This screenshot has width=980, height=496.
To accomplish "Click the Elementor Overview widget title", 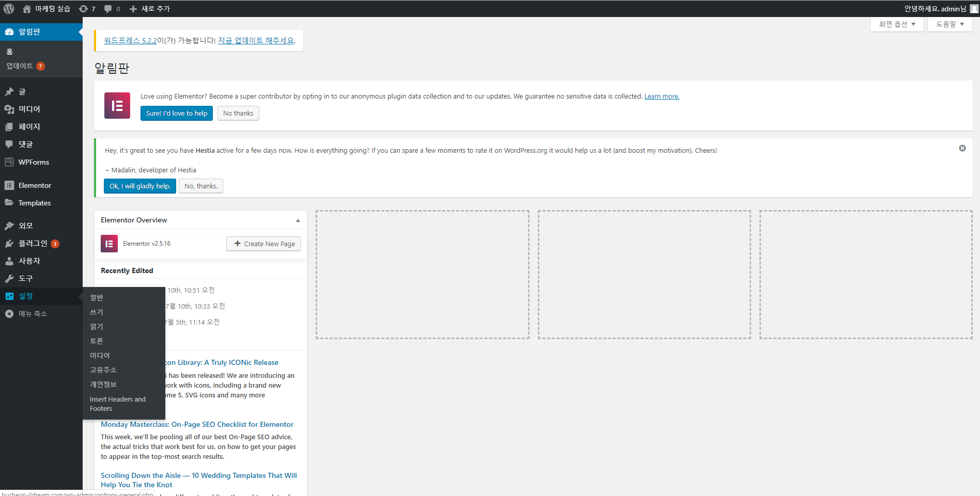I will pos(134,221).
